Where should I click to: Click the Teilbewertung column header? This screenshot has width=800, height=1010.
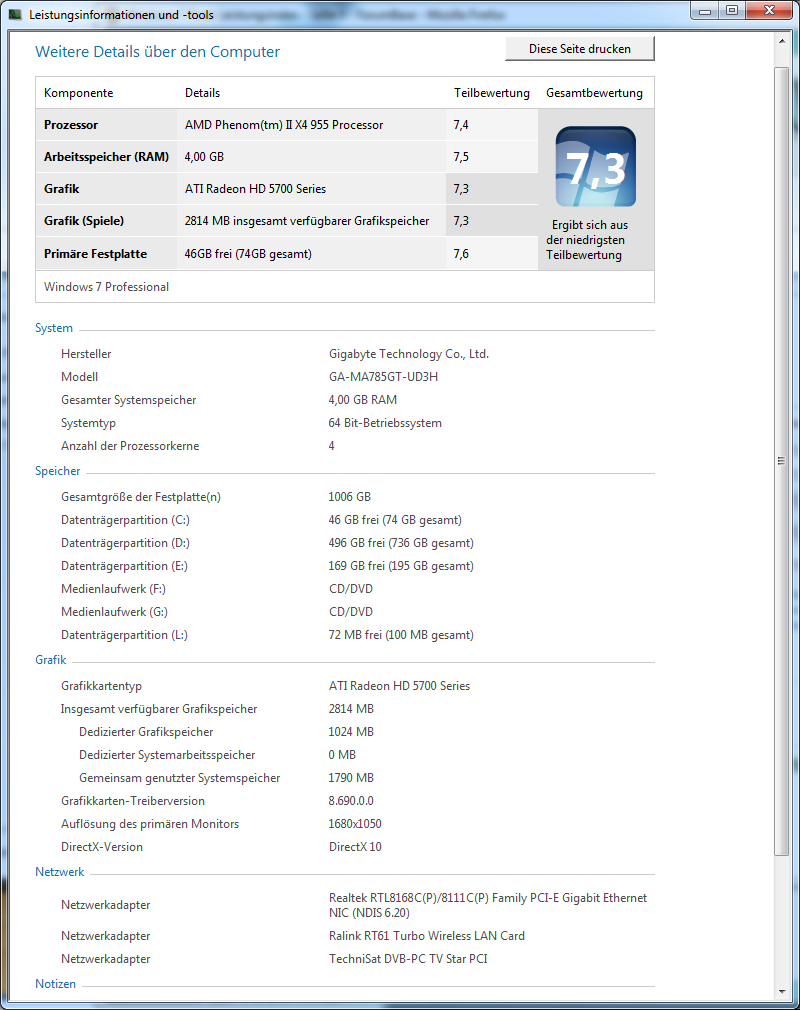coord(491,93)
